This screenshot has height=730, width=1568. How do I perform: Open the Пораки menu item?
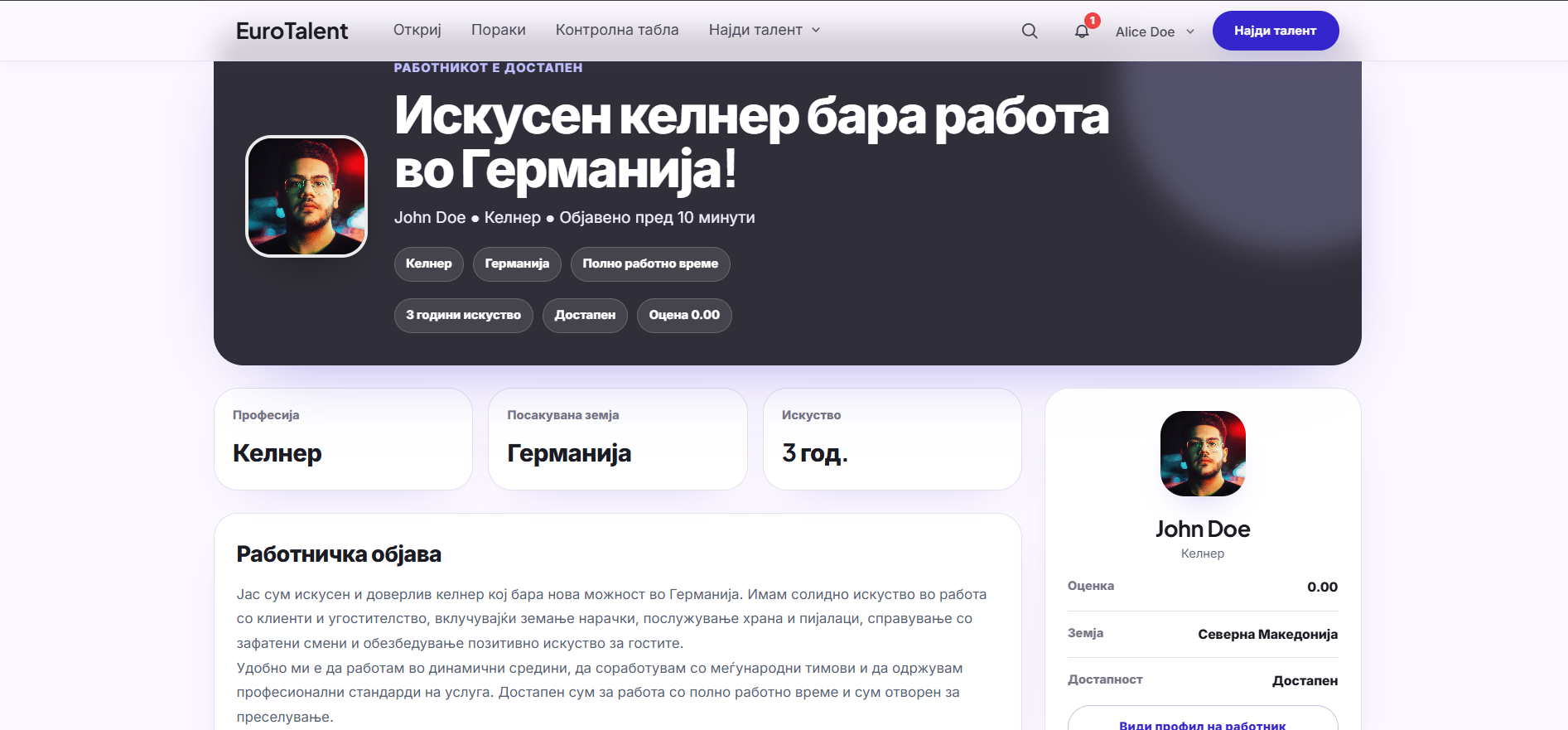(499, 30)
